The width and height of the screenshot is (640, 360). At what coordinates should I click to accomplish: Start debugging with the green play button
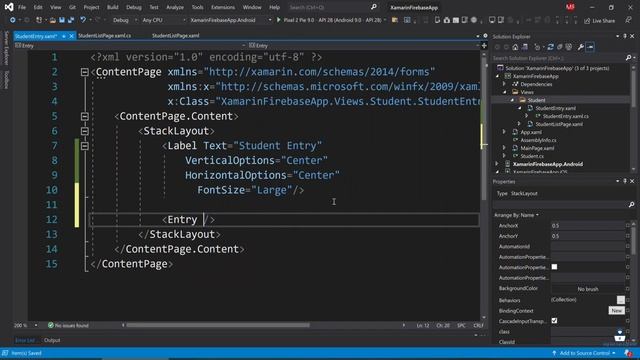coord(278,20)
